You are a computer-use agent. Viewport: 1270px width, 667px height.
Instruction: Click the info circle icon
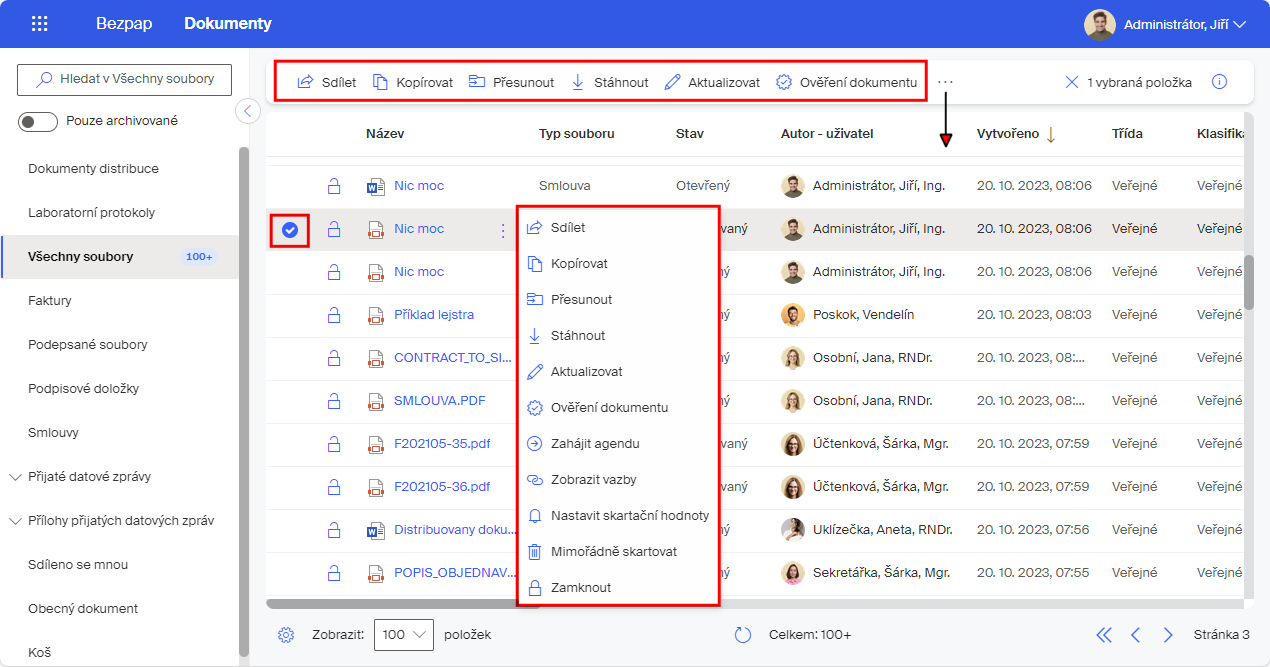1219,82
